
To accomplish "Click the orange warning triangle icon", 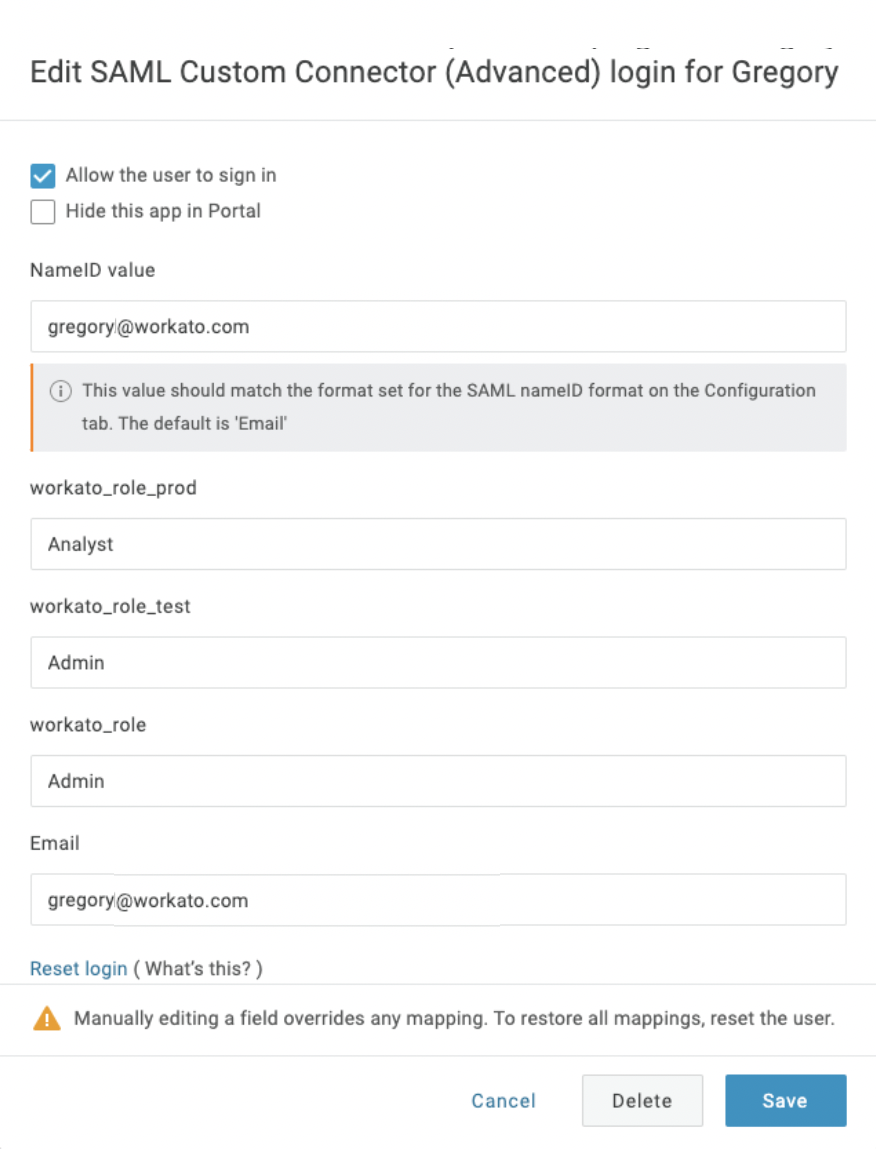I will tap(46, 1019).
